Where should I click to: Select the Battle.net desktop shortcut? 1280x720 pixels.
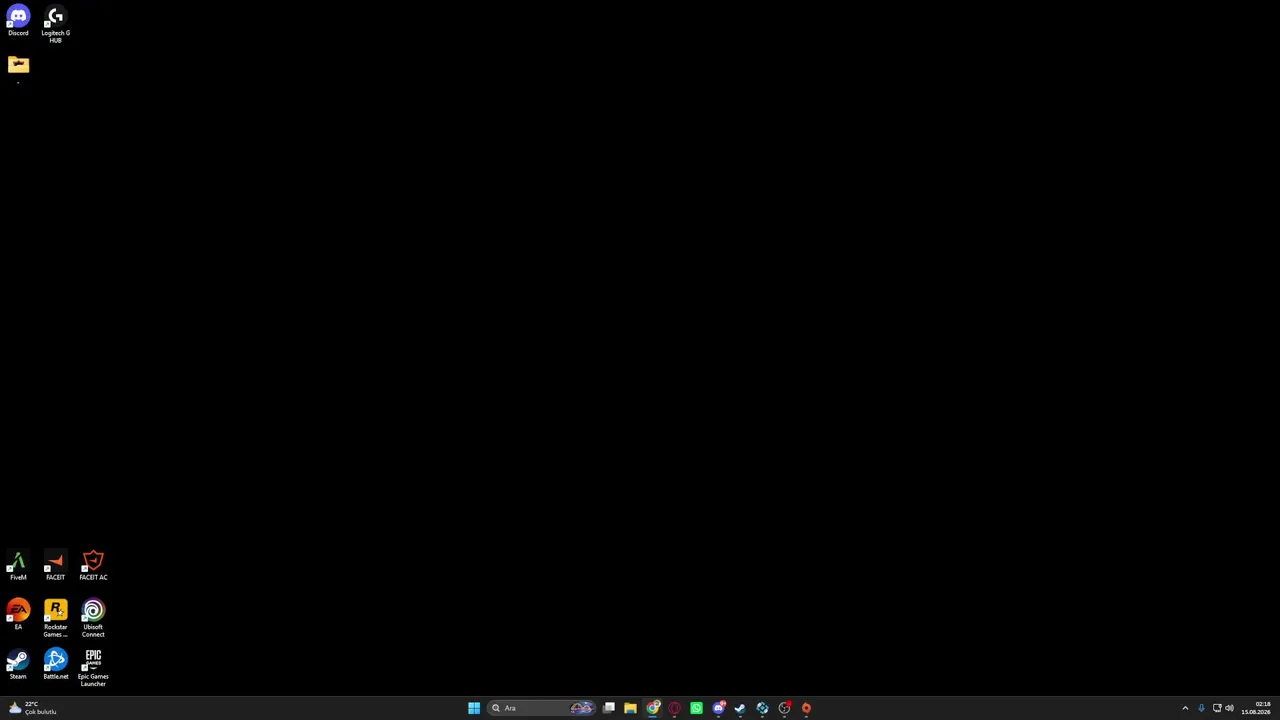[x=55, y=665]
